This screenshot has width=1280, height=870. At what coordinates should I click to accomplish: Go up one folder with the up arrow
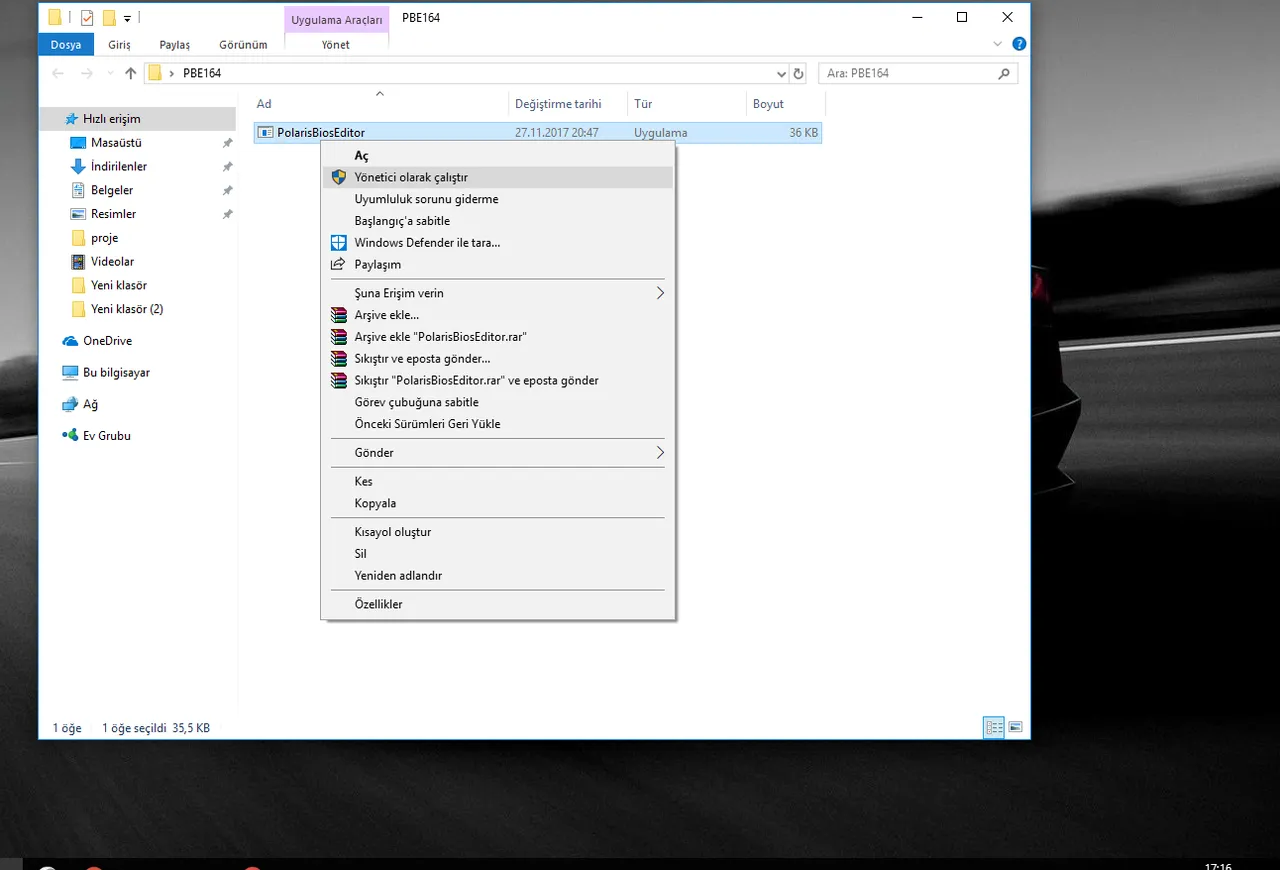130,73
